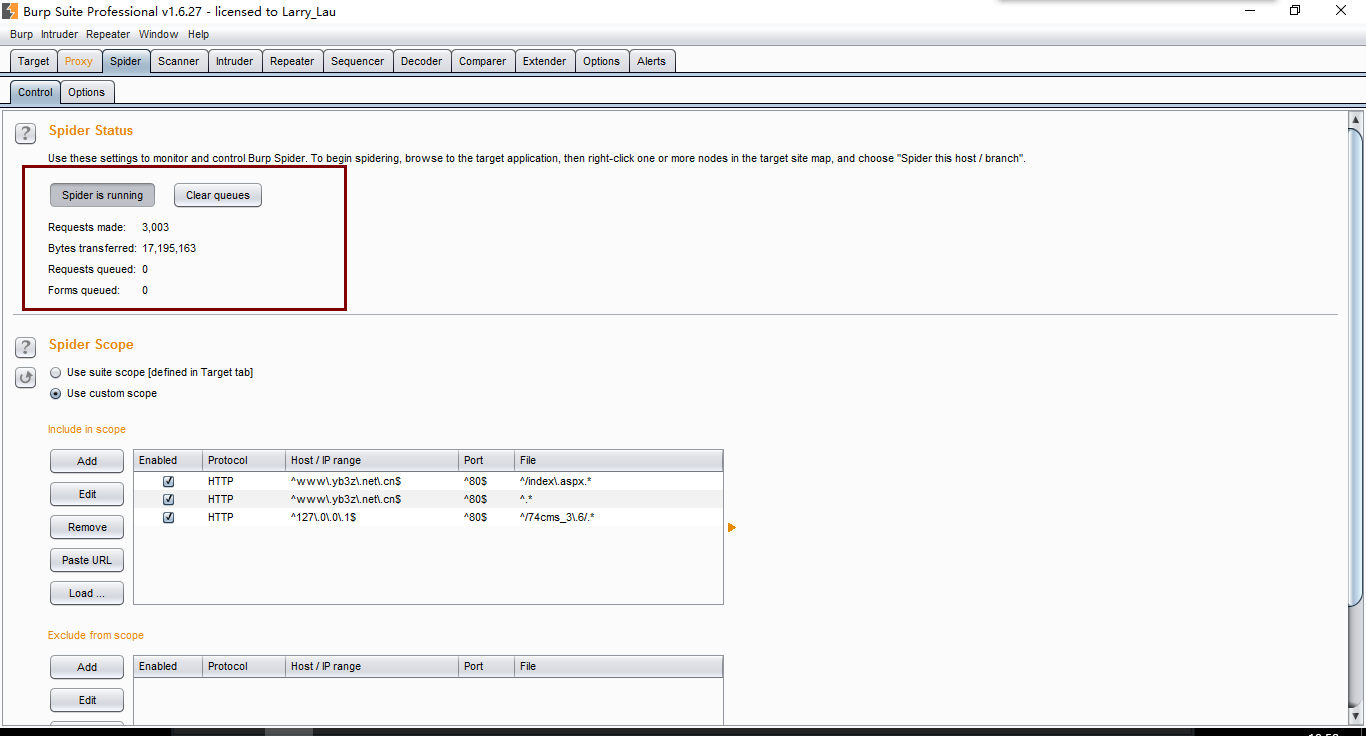Open the Spider Options sub-tab beside Control
The height and width of the screenshot is (736, 1366).
[87, 92]
